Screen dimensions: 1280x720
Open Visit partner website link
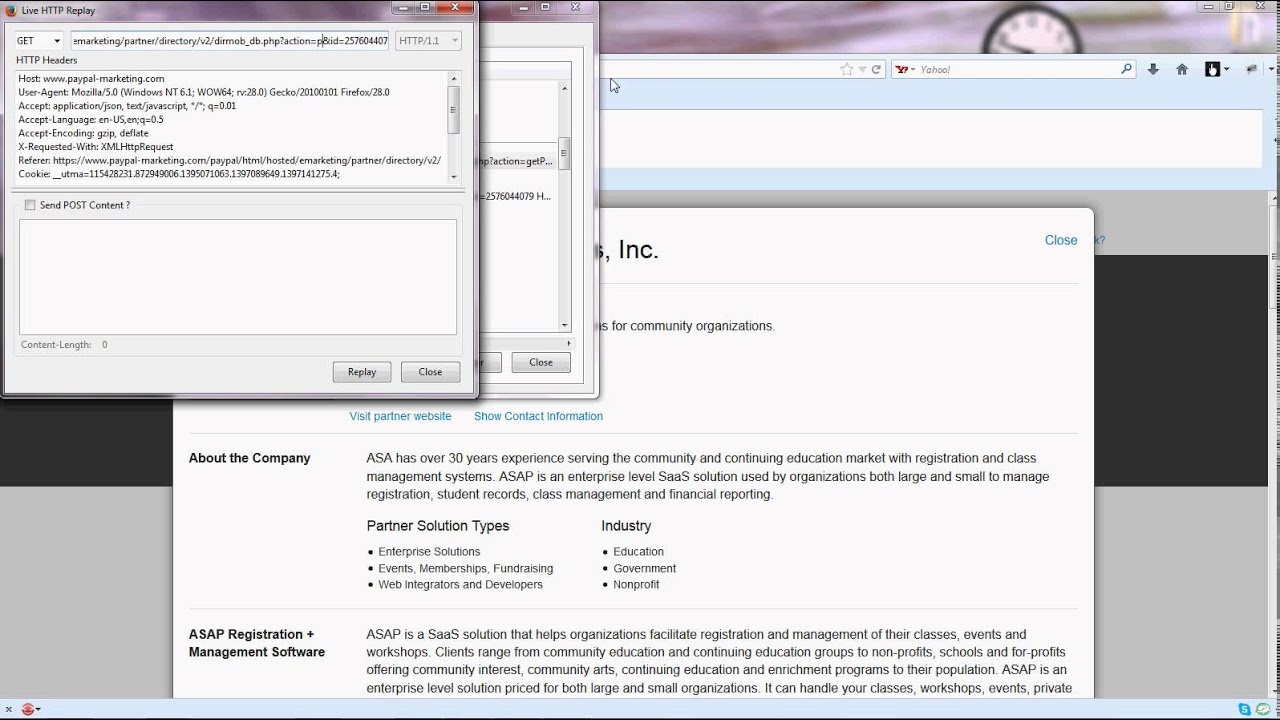[x=400, y=416]
